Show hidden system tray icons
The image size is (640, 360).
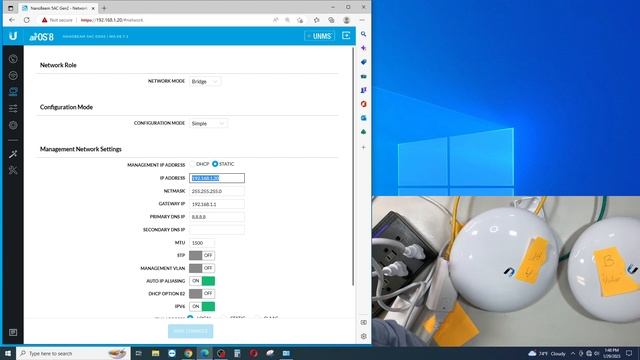(x=573, y=353)
